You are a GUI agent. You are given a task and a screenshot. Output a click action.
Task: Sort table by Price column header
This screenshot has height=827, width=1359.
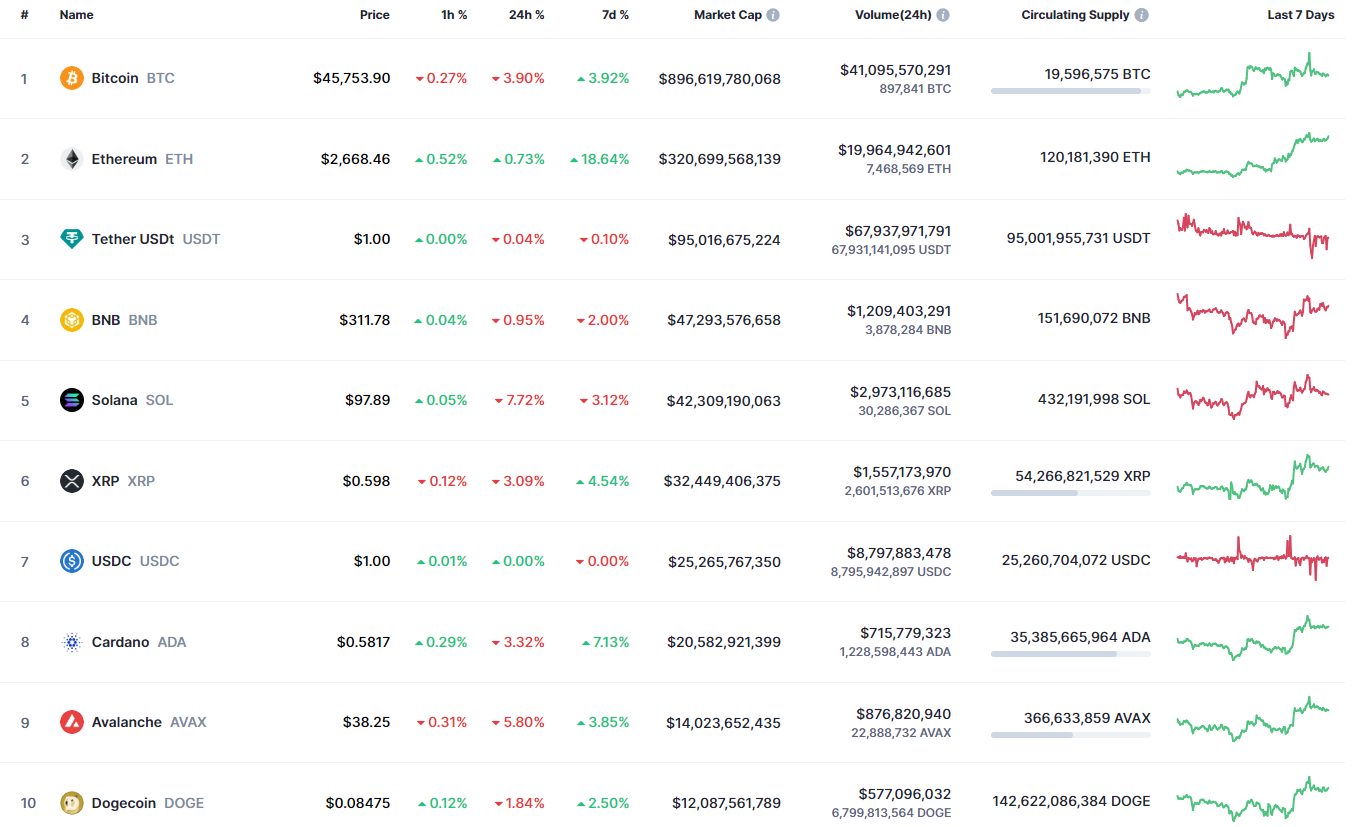pyautogui.click(x=375, y=15)
